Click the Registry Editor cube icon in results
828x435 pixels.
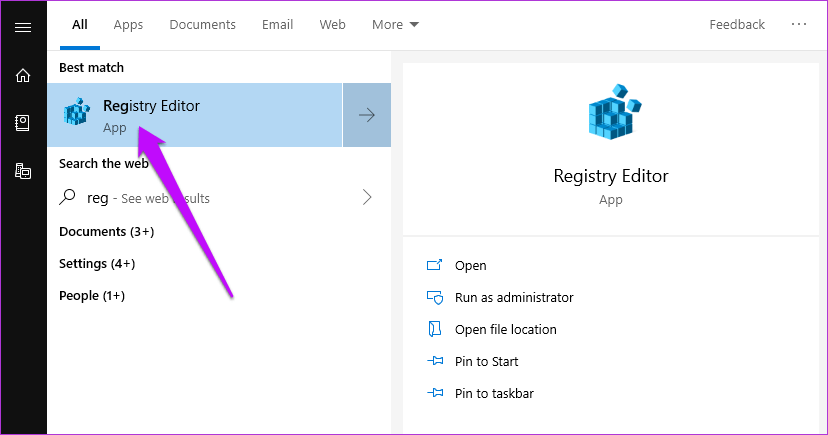click(77, 111)
